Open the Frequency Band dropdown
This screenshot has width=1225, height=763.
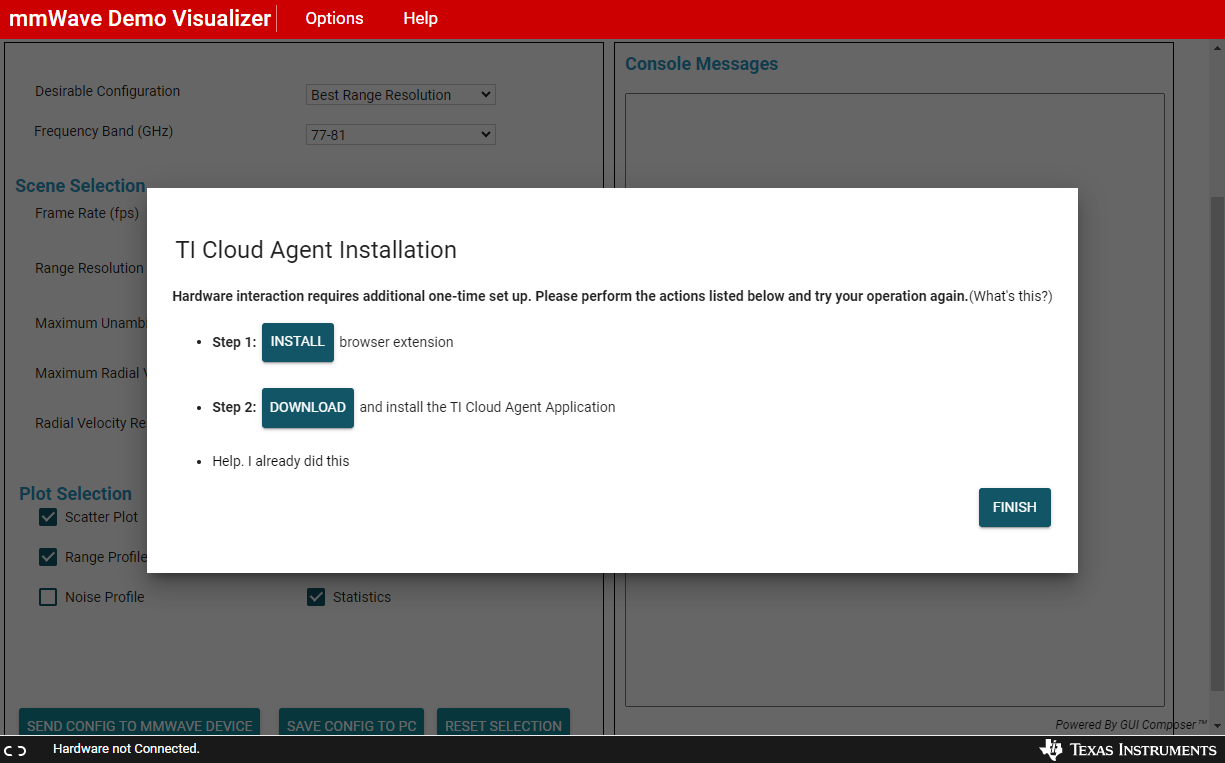coord(401,134)
